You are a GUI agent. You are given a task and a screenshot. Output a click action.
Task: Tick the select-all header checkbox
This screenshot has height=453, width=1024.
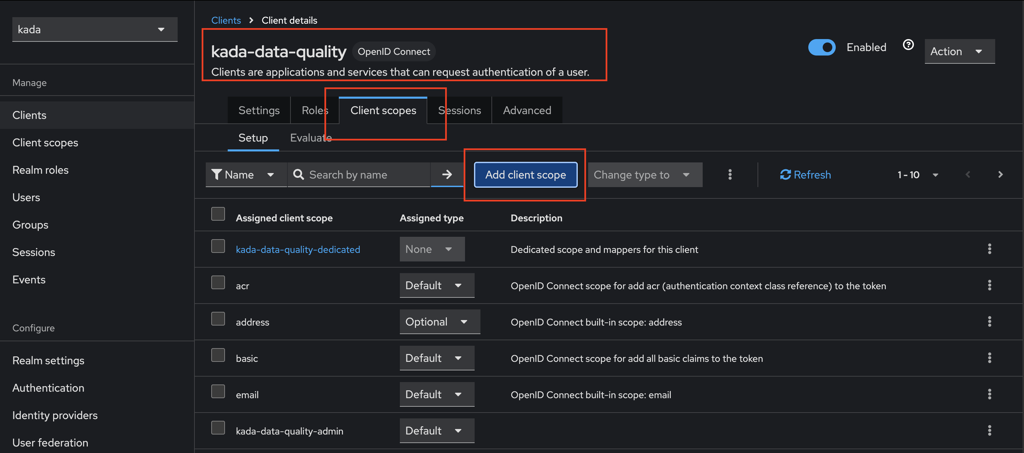[x=218, y=214]
